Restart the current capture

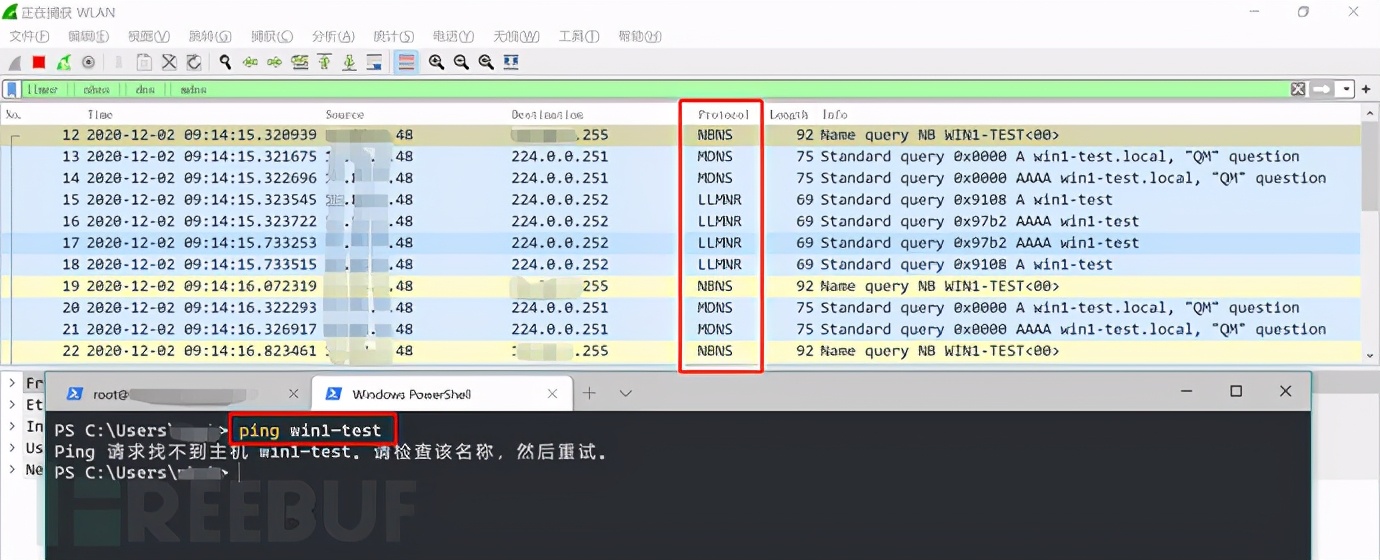tap(64, 62)
